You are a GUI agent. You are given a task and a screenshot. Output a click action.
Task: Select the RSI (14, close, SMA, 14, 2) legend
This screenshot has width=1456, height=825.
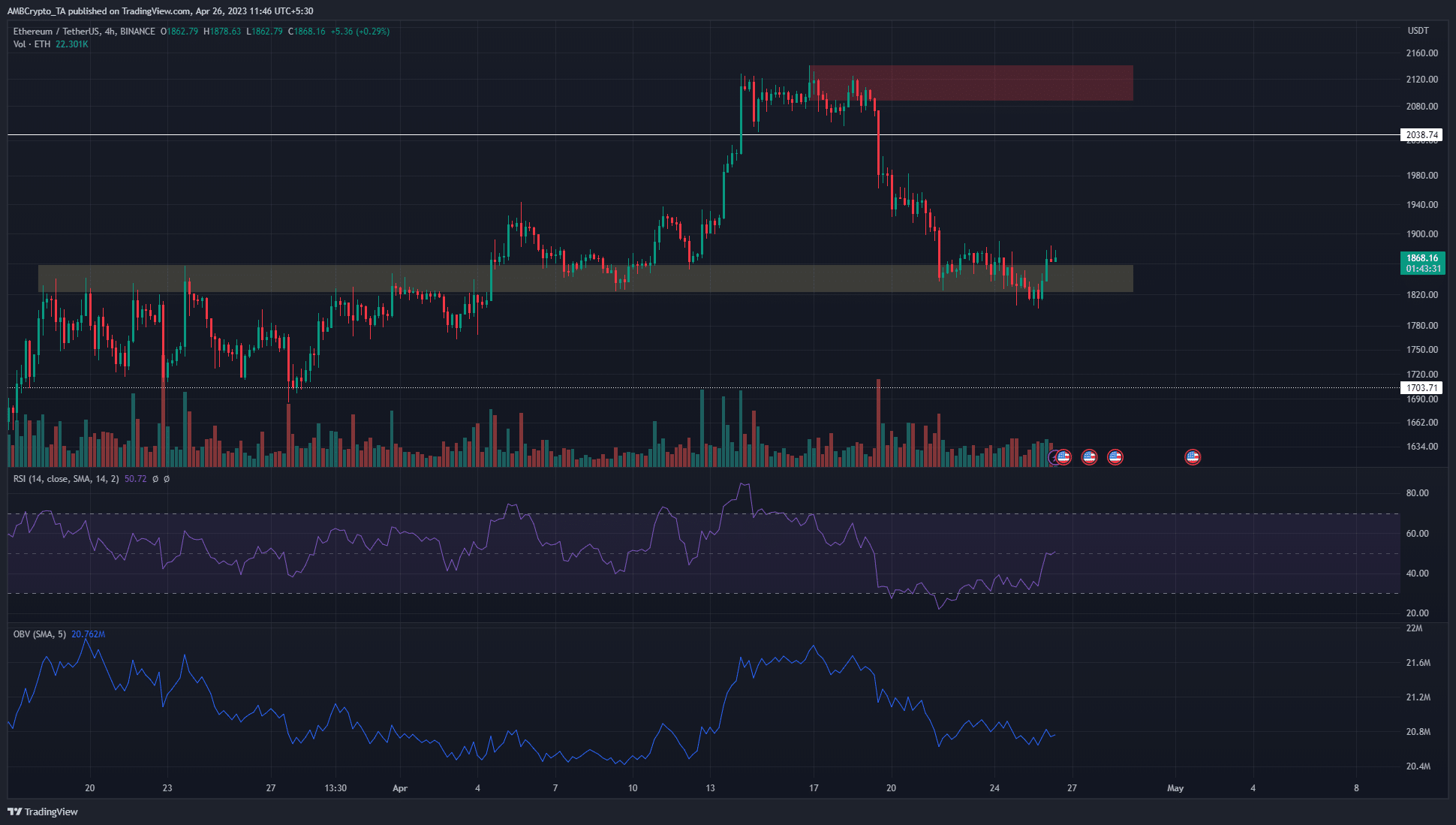click(66, 479)
